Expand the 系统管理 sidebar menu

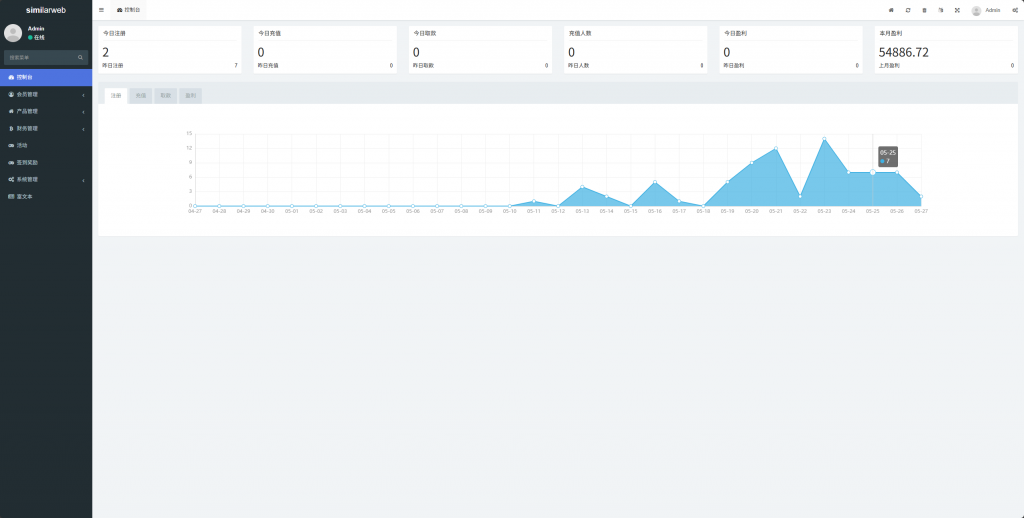[46, 179]
